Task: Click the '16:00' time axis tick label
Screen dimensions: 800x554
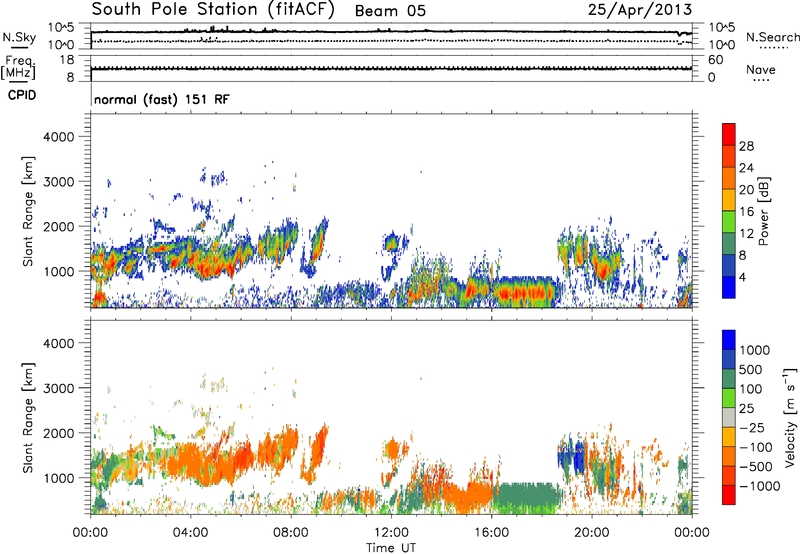Action: (492, 533)
